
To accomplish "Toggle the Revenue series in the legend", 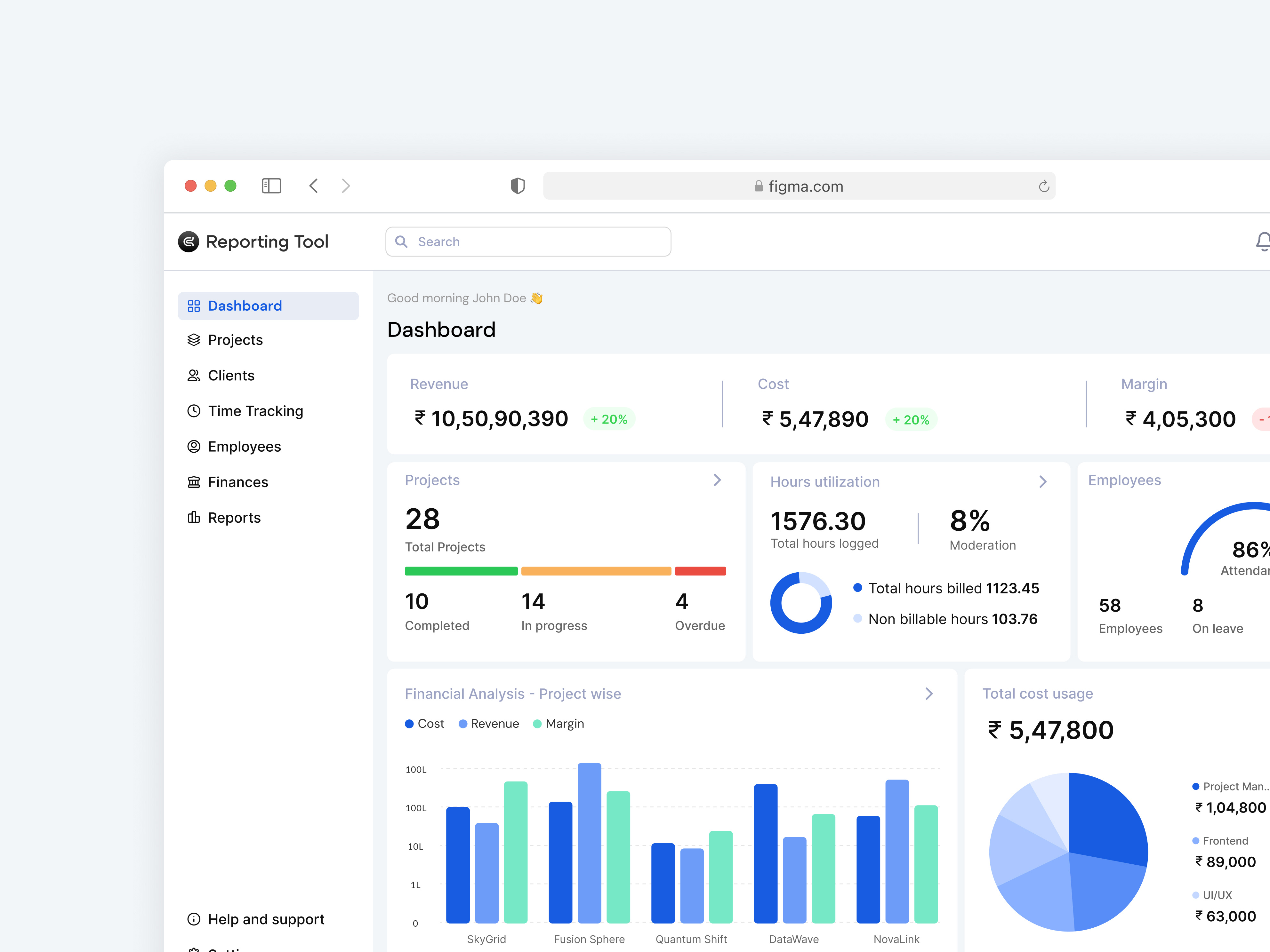I will (x=489, y=724).
